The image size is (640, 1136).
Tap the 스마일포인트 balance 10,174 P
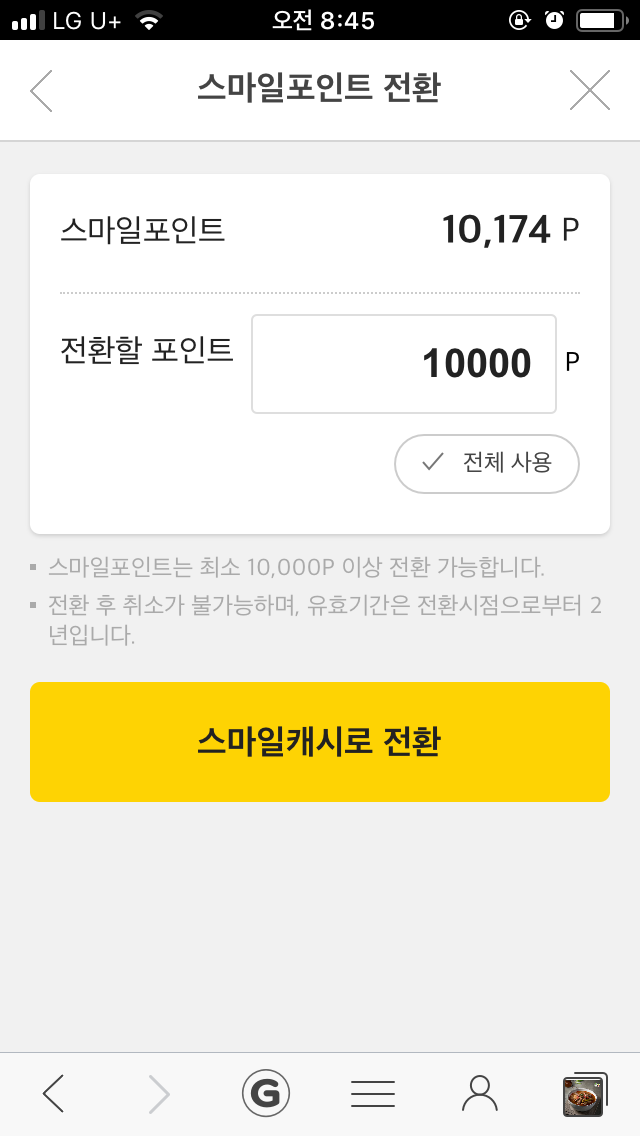pyautogui.click(x=510, y=231)
